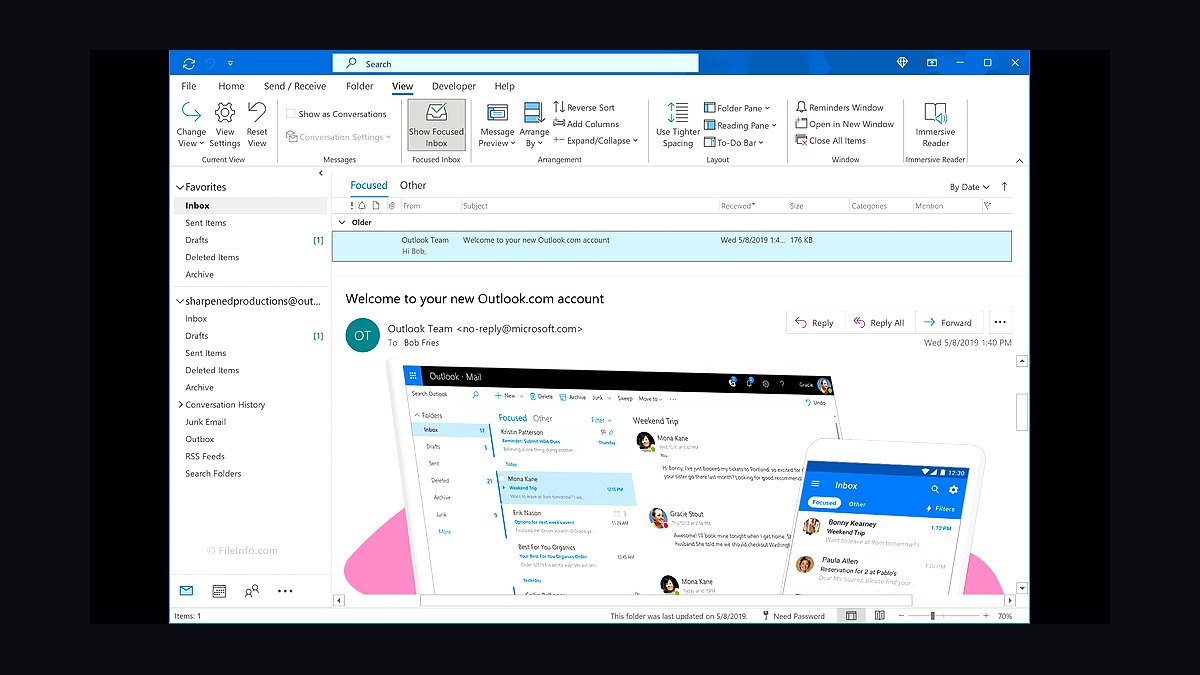This screenshot has height=675, width=1200.
Task: Enable the Show as Conversations checkbox
Action: pyautogui.click(x=291, y=114)
